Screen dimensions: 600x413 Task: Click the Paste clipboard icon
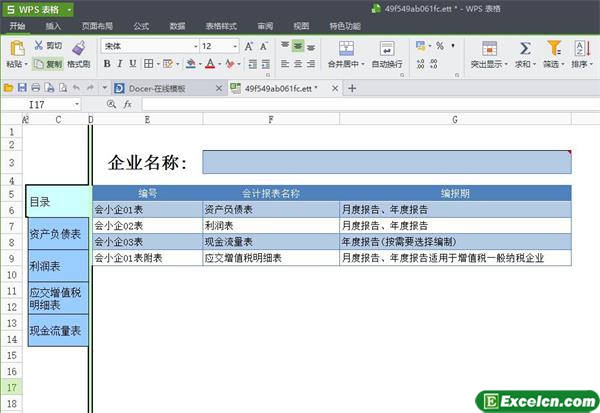(17, 48)
